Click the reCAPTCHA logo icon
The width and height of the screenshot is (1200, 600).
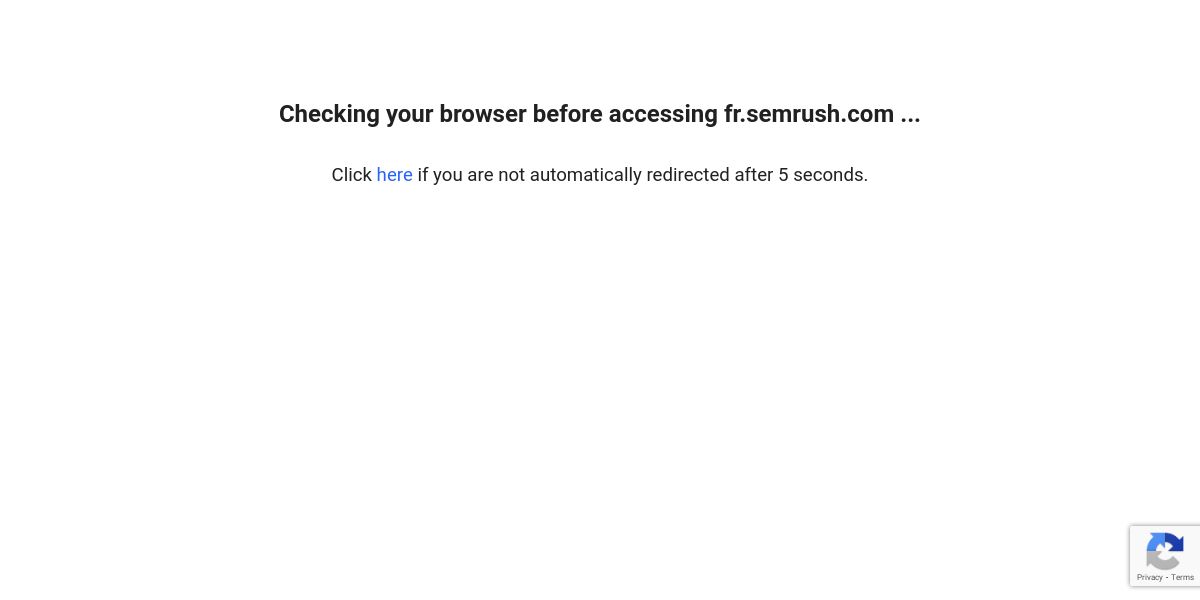[x=1165, y=551]
